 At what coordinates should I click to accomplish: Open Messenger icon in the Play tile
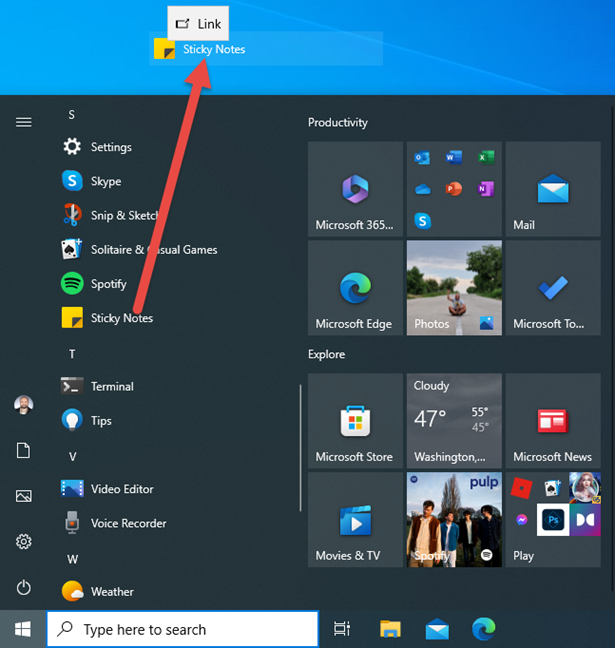tap(522, 519)
